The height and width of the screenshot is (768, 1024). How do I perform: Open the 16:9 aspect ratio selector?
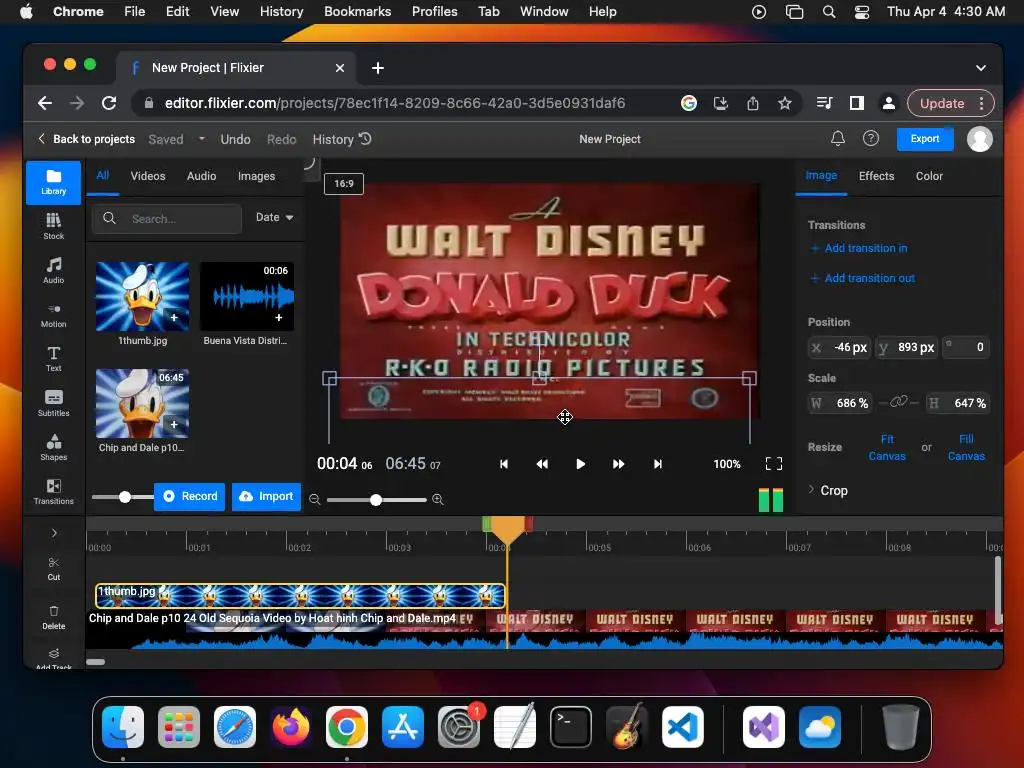(344, 184)
